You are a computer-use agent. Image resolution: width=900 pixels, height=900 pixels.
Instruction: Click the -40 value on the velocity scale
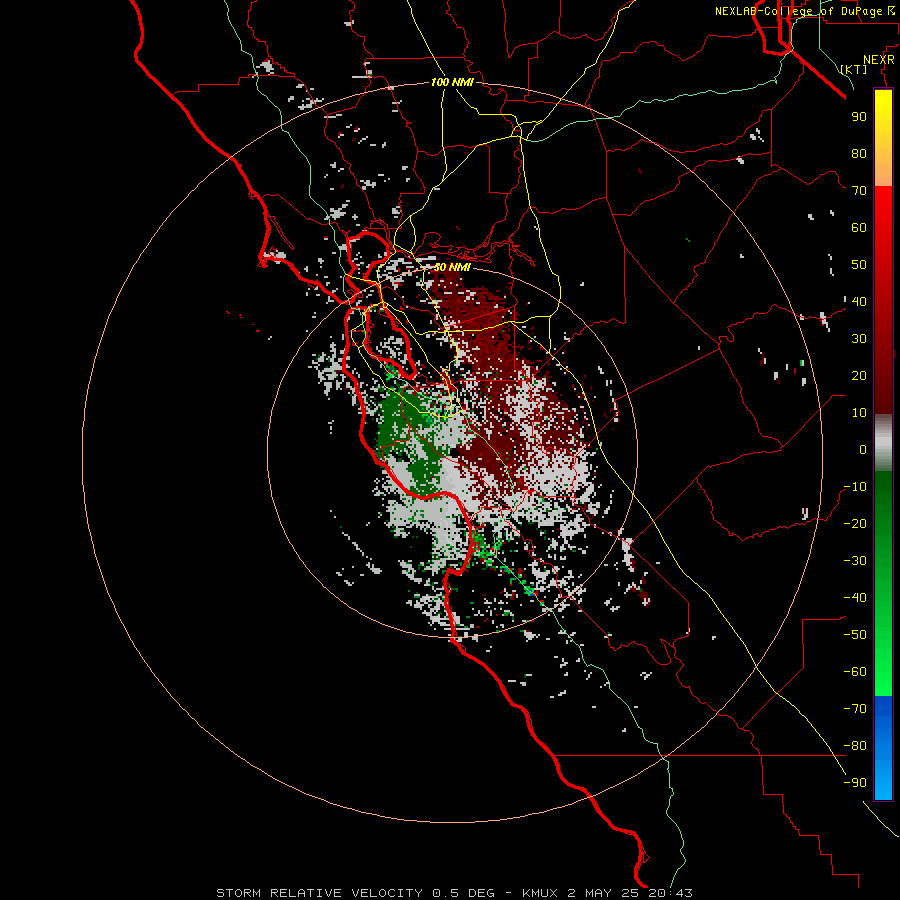[x=855, y=598]
